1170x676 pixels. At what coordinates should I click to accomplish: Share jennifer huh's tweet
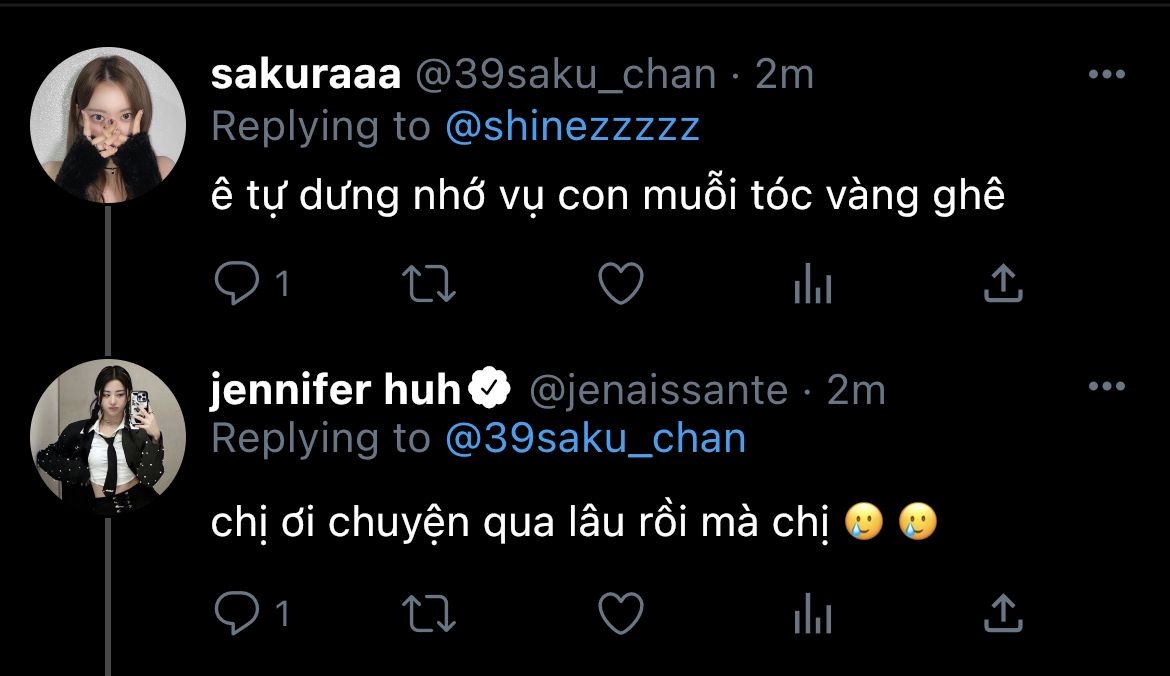(x=1002, y=614)
